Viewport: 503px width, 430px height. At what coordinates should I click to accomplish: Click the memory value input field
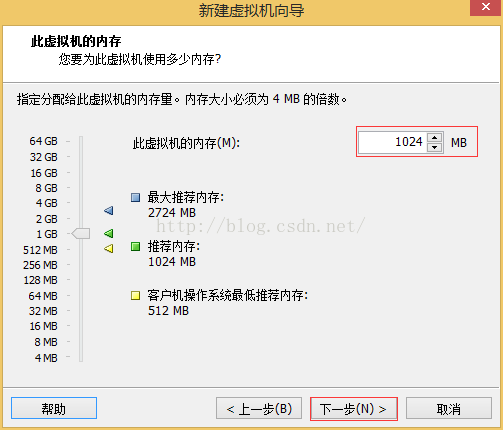click(x=392, y=142)
